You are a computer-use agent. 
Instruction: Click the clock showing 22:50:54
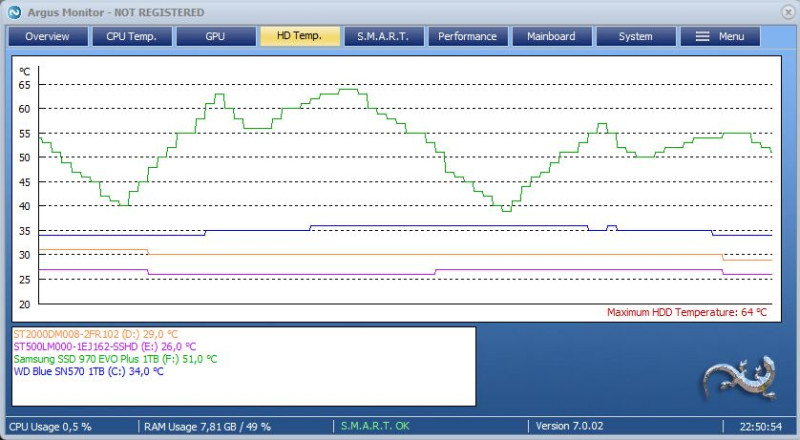coord(761,426)
